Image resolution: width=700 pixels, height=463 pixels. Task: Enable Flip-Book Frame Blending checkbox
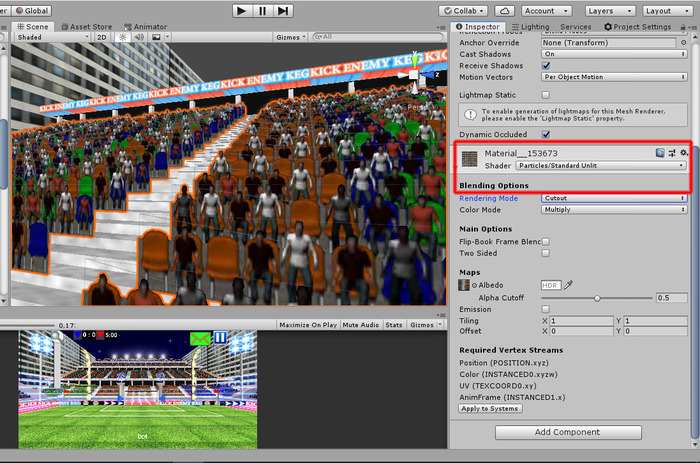tap(546, 242)
